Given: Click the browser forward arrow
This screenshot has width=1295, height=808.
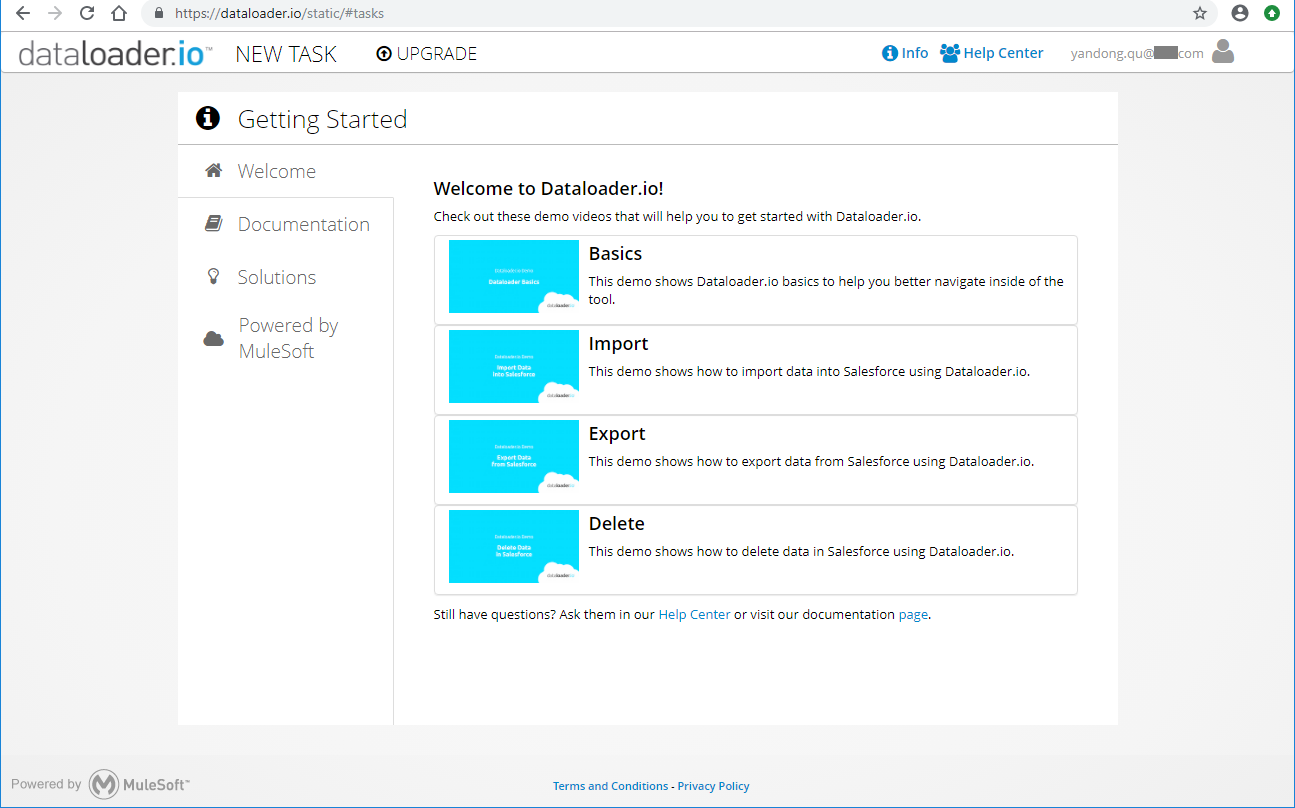Looking at the screenshot, I should coord(55,14).
